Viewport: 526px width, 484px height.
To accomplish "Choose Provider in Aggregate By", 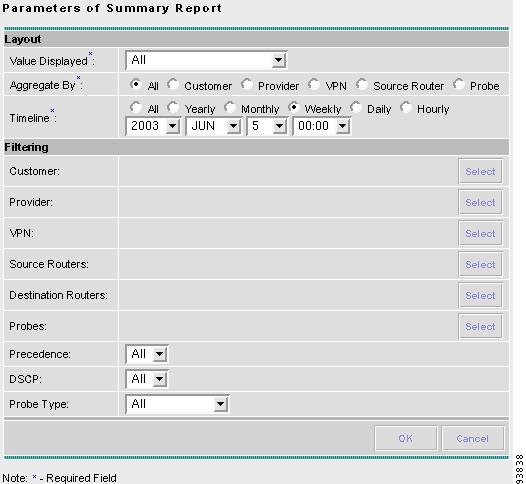I will point(247,84).
